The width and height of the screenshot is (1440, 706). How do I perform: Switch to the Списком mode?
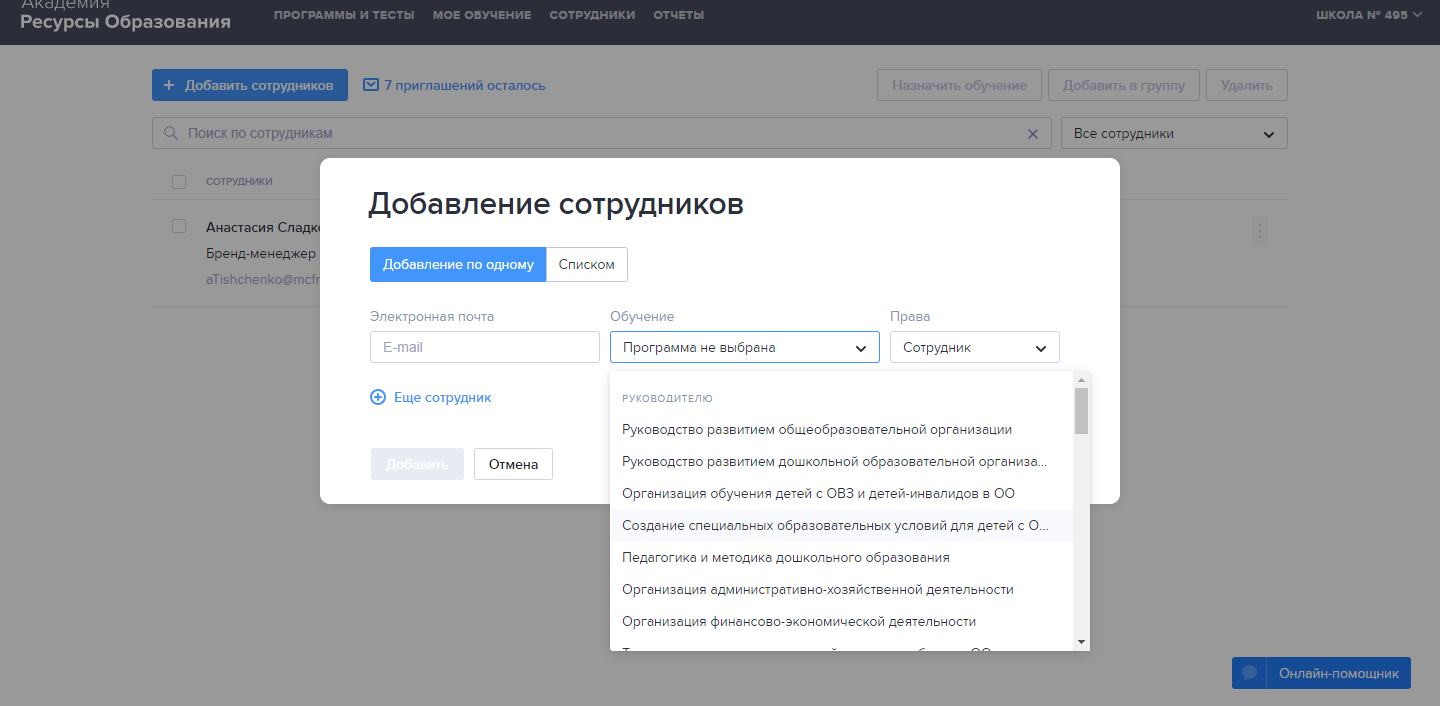587,265
